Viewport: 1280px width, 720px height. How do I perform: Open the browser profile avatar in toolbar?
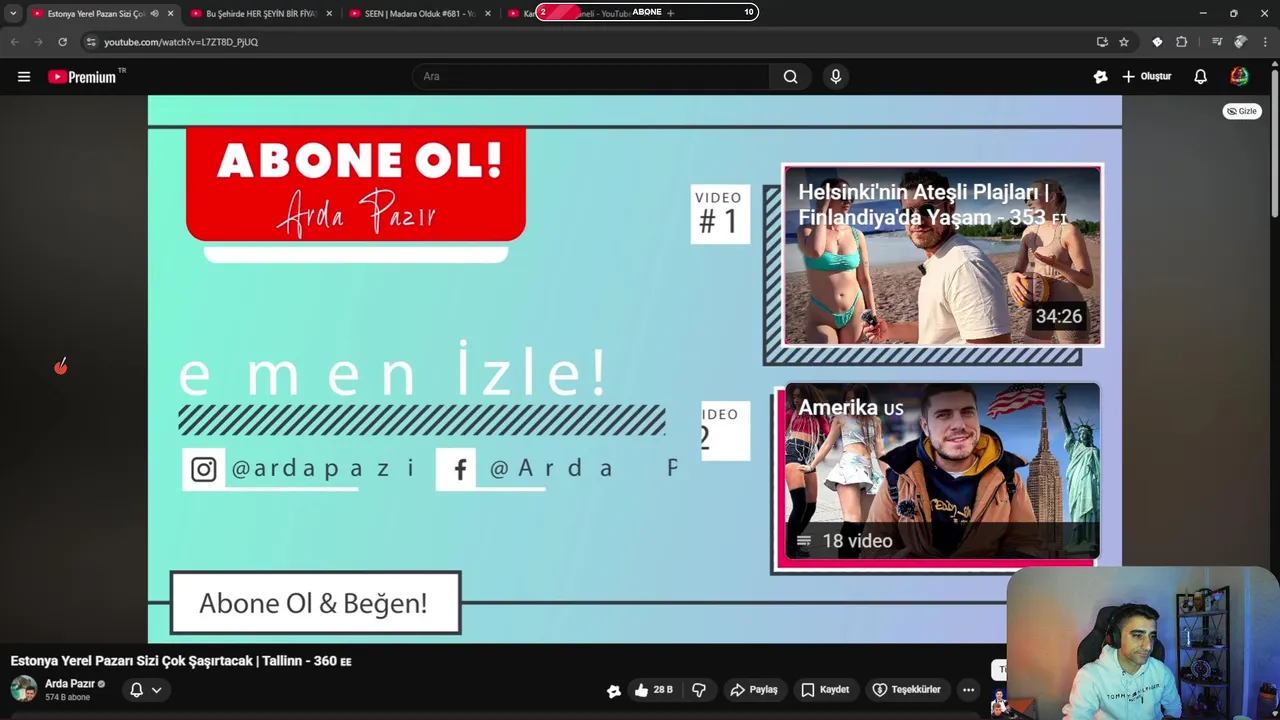1241,42
